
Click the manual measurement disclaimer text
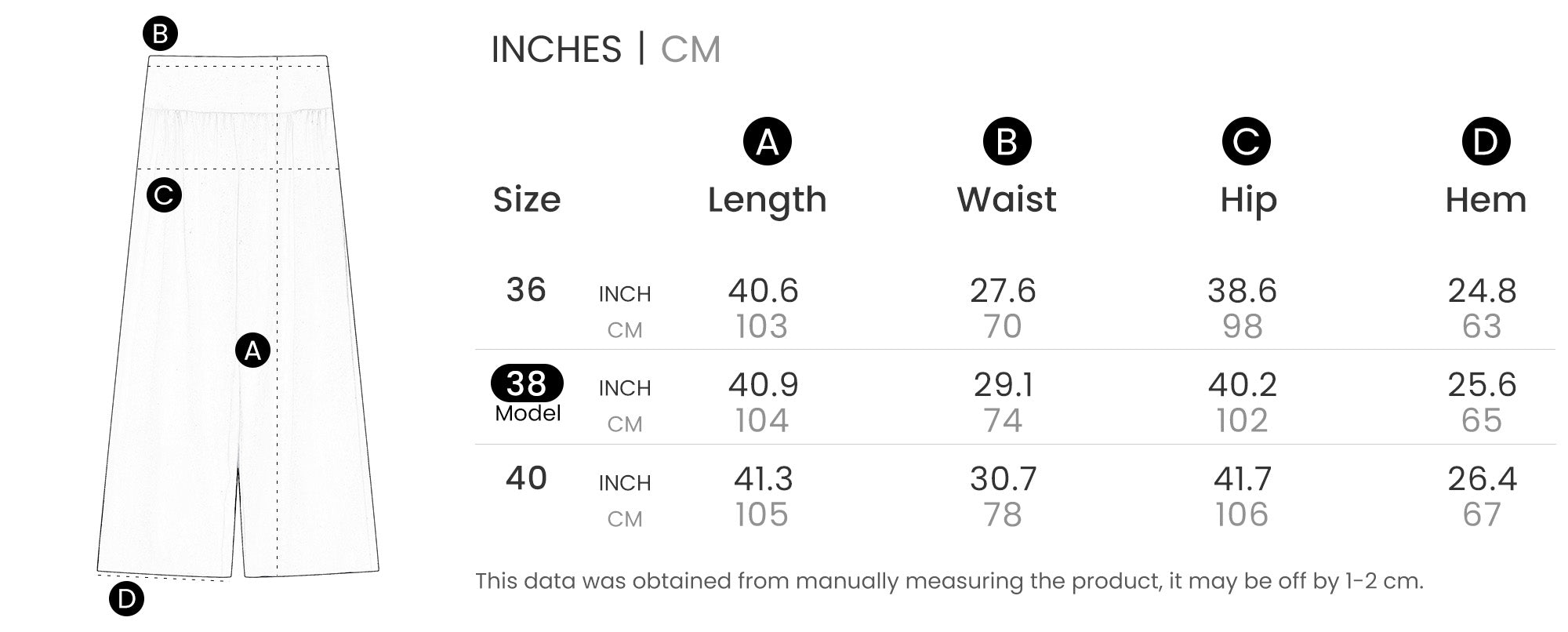(x=949, y=581)
